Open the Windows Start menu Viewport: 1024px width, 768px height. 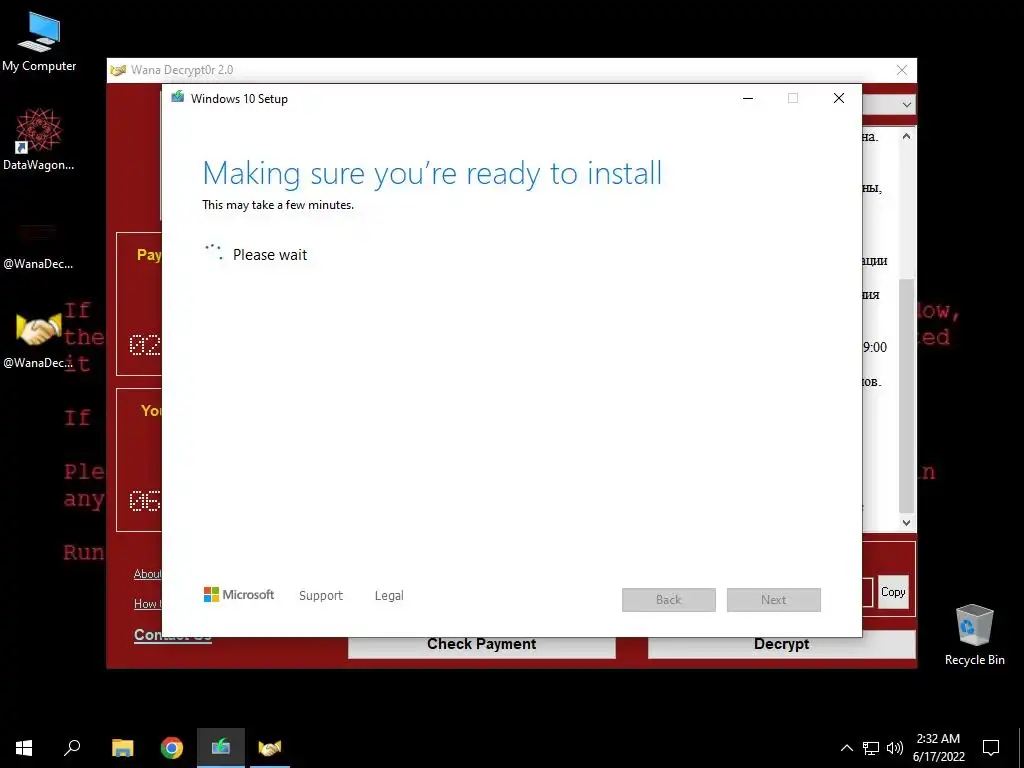24,748
